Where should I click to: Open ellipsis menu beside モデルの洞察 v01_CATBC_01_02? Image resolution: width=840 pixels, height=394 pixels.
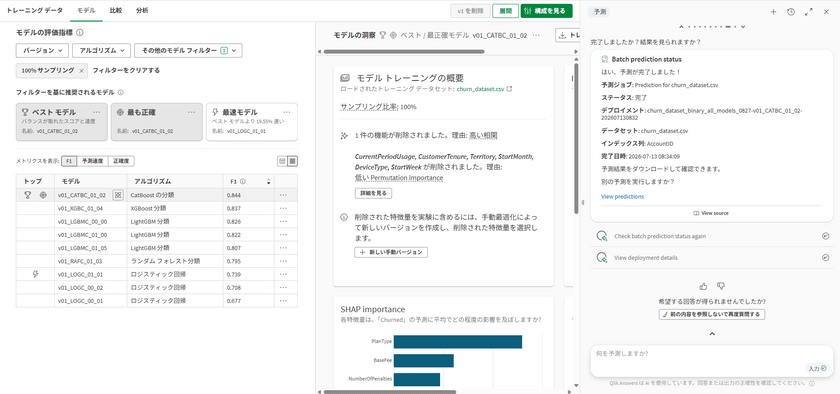pyautogui.click(x=536, y=35)
